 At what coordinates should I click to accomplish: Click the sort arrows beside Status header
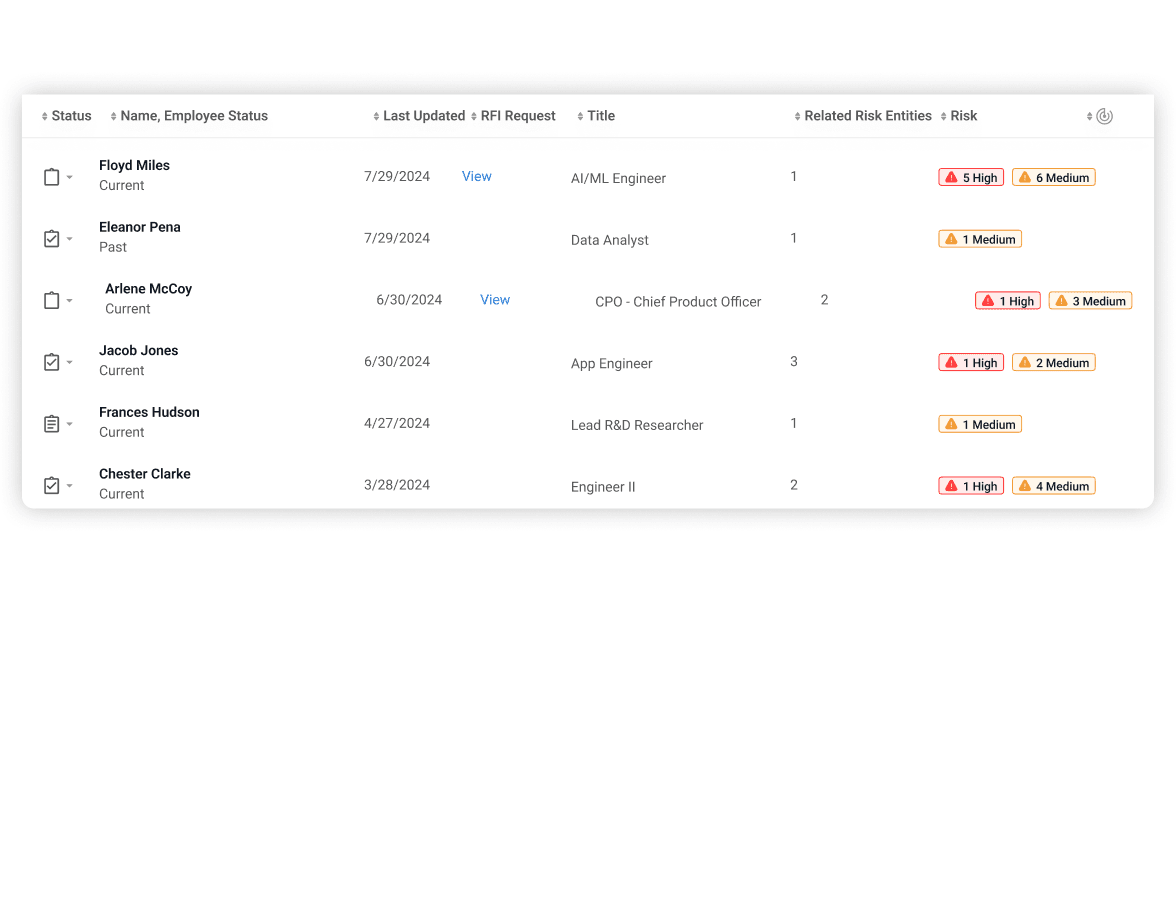pyautogui.click(x=45, y=117)
